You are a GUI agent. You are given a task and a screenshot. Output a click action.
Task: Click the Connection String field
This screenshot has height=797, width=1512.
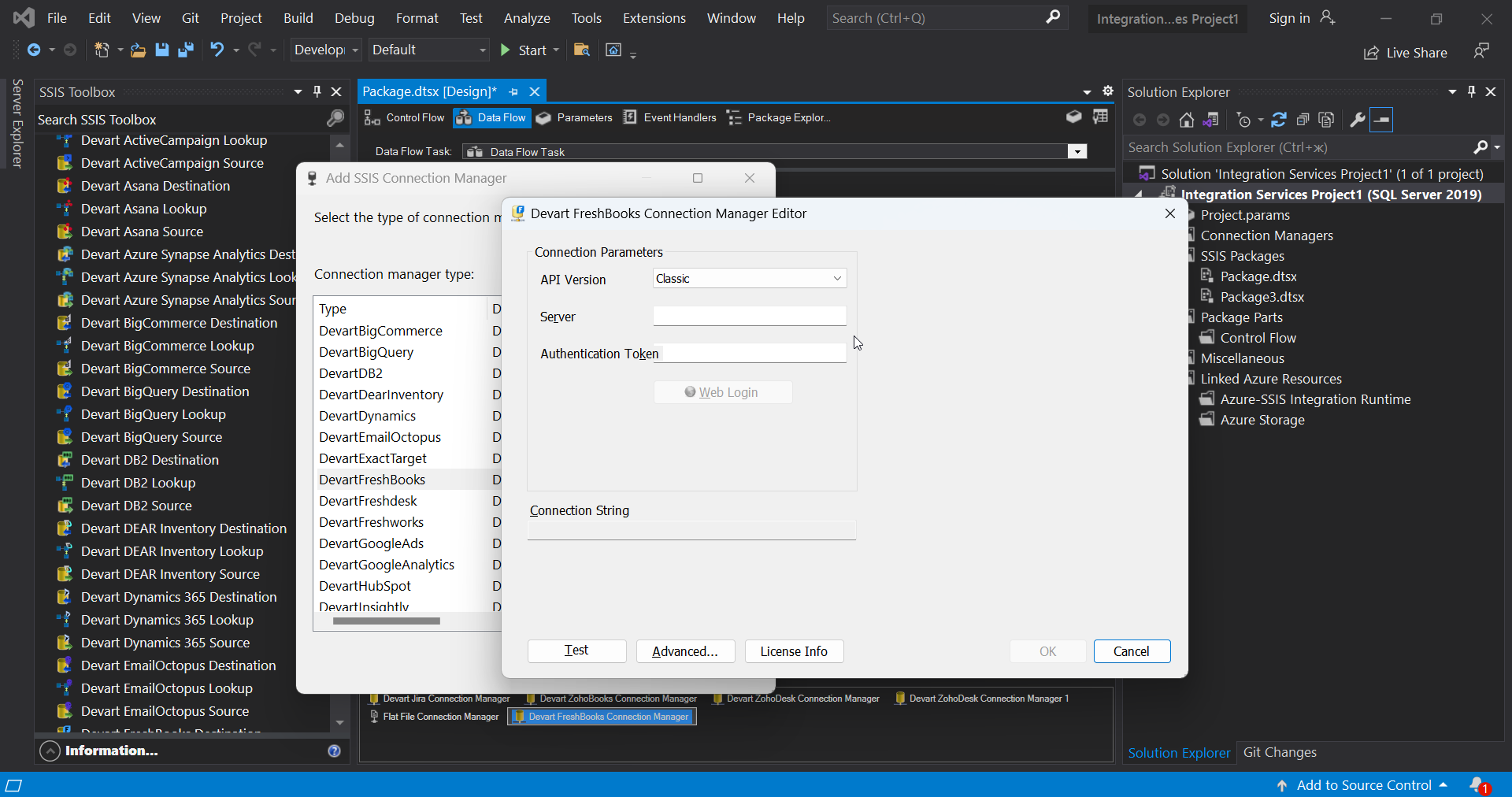(x=691, y=530)
